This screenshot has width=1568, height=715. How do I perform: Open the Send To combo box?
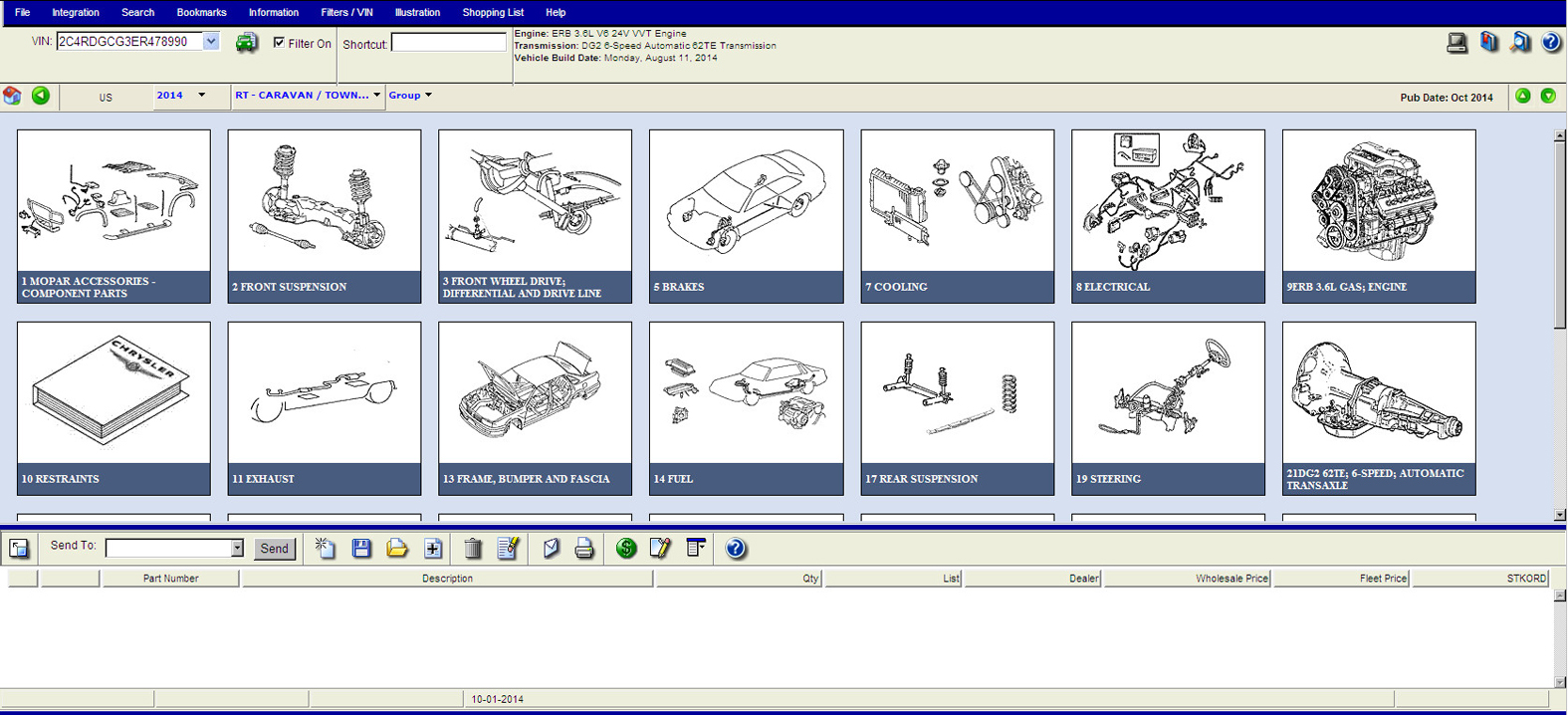pyautogui.click(x=236, y=548)
